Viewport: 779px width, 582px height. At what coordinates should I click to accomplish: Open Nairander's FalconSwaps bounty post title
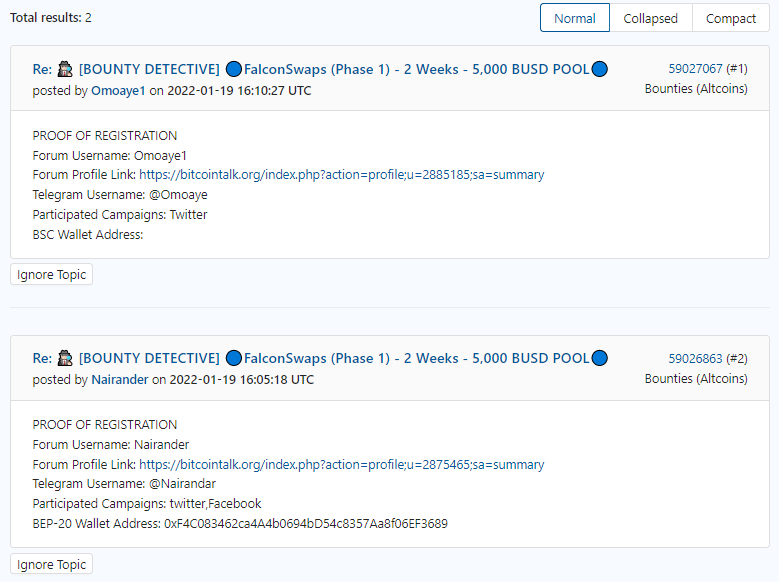click(x=320, y=358)
